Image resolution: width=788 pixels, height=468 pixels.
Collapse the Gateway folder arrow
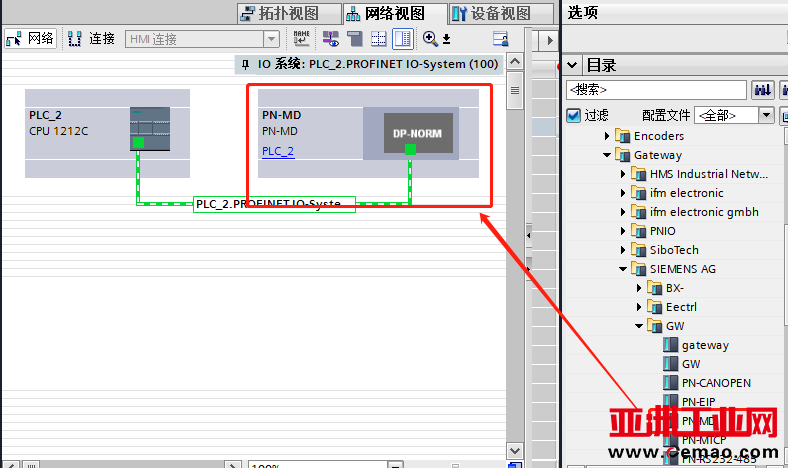click(607, 155)
